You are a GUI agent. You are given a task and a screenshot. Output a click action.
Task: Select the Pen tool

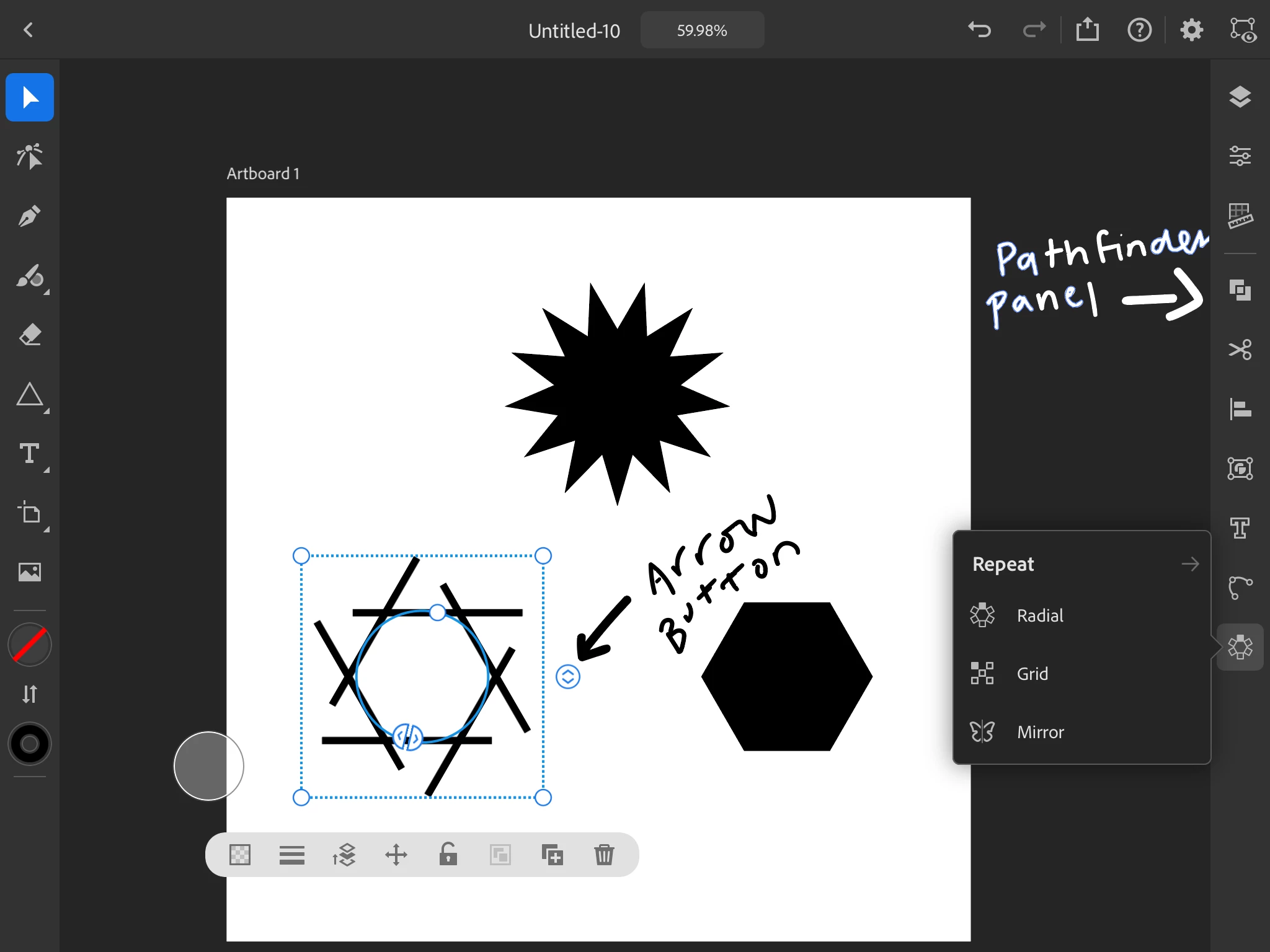pyautogui.click(x=29, y=216)
